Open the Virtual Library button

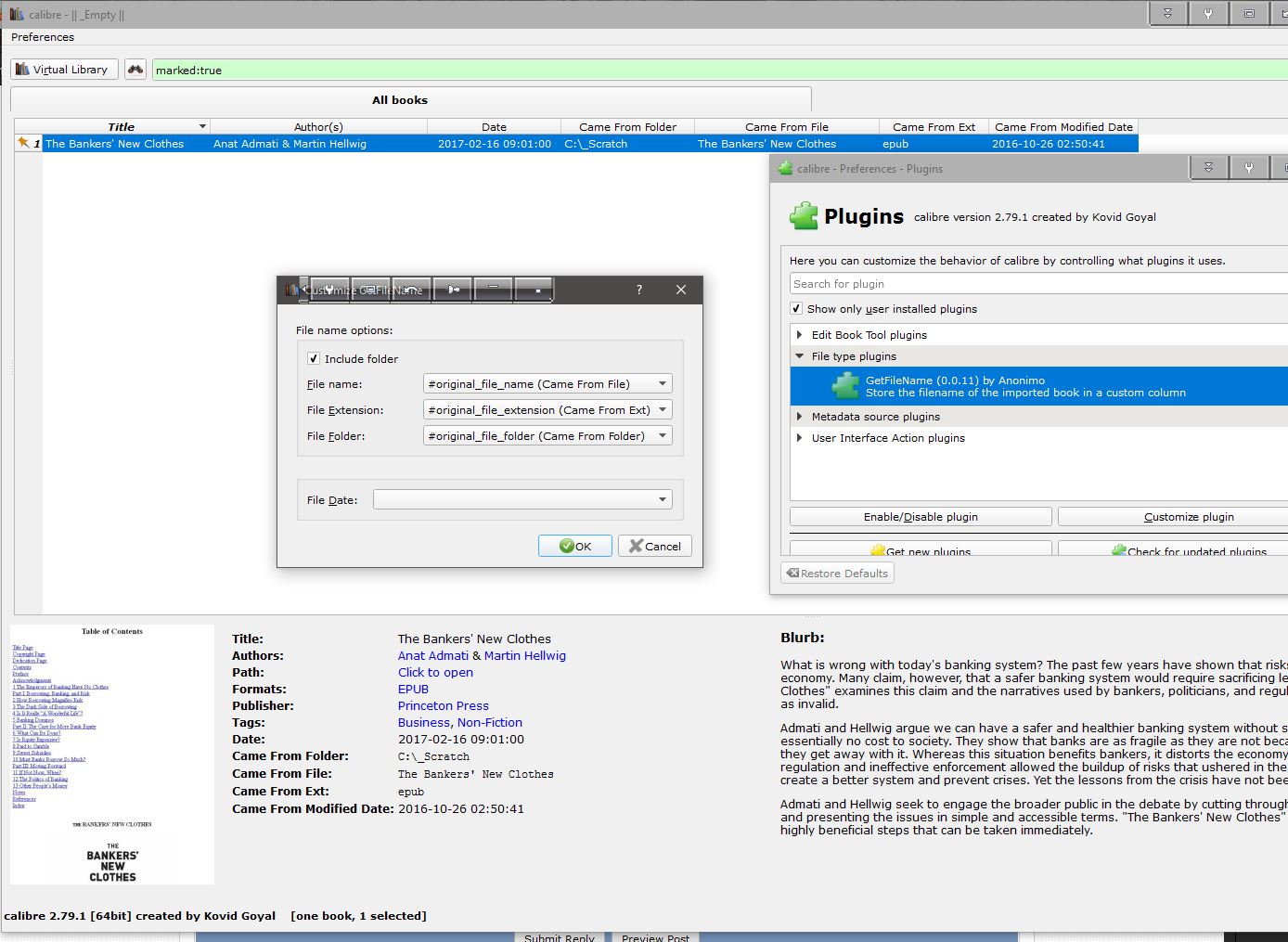click(x=65, y=70)
